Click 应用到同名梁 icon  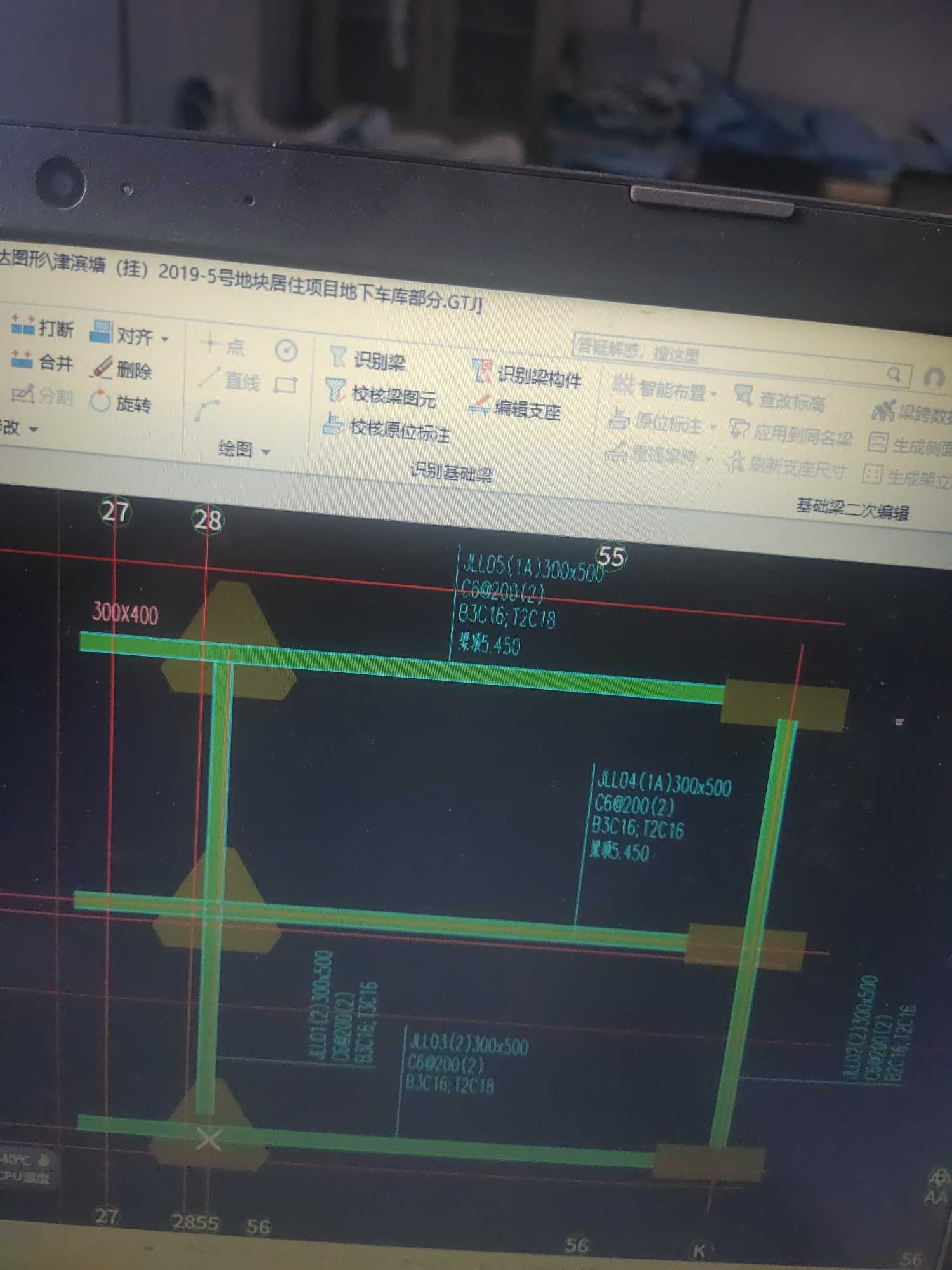pos(739,429)
